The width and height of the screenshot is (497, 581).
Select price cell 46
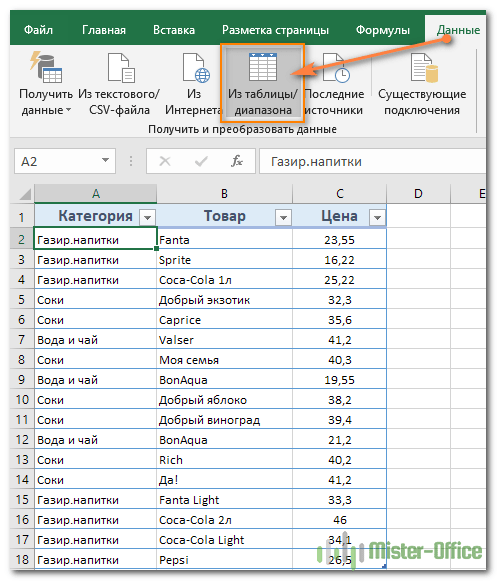339,520
